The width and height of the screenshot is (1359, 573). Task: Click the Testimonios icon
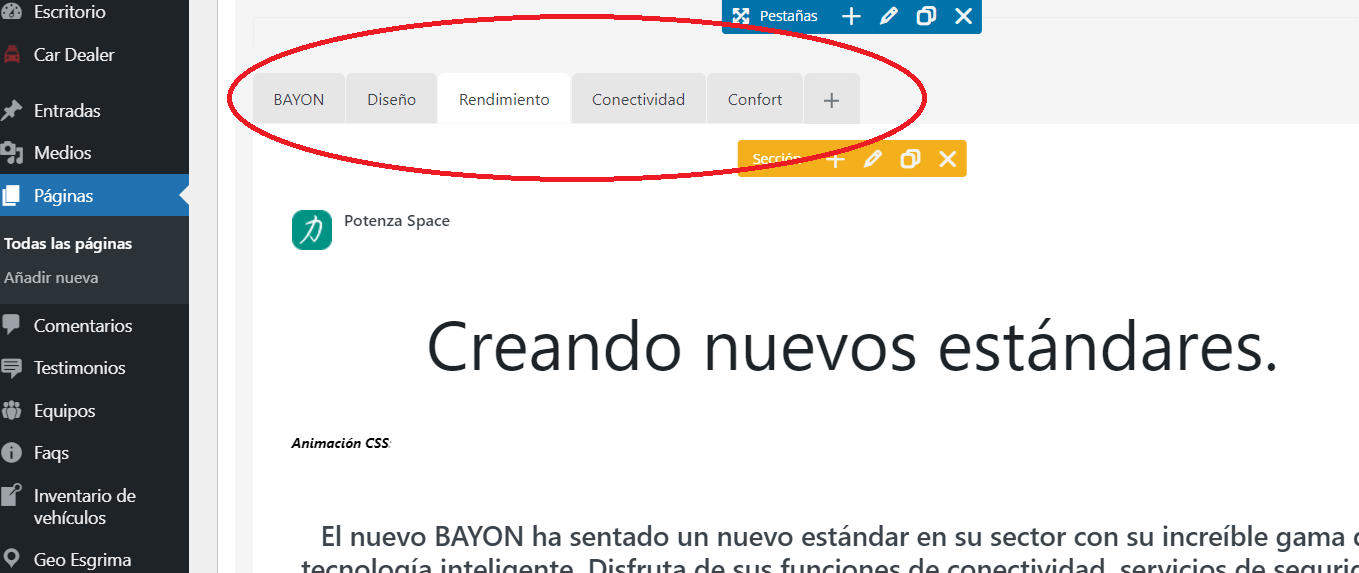[x=12, y=368]
